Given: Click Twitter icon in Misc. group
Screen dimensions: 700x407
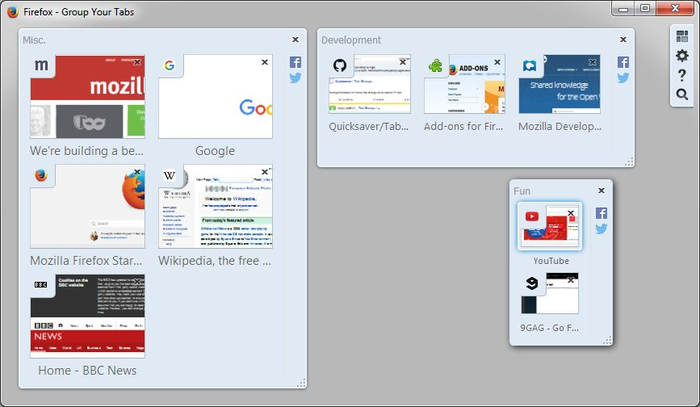Looking at the screenshot, I should click(295, 78).
